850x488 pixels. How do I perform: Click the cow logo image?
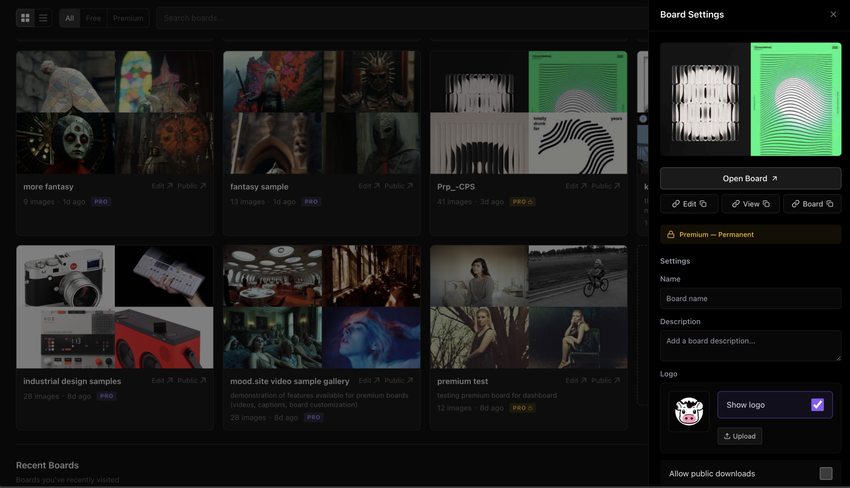pos(689,411)
